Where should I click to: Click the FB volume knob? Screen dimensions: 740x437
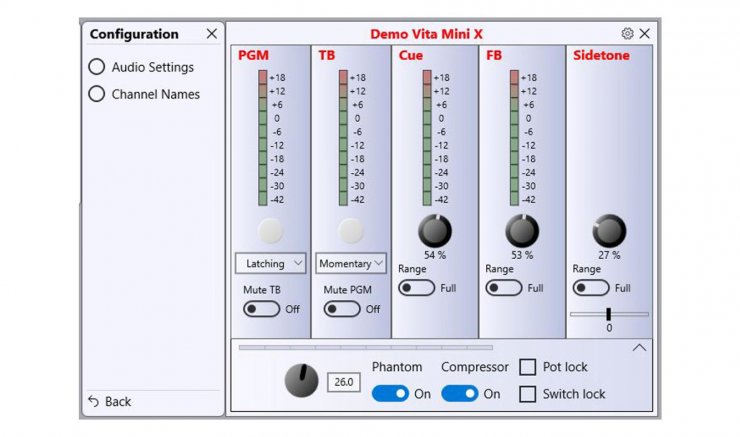point(522,230)
